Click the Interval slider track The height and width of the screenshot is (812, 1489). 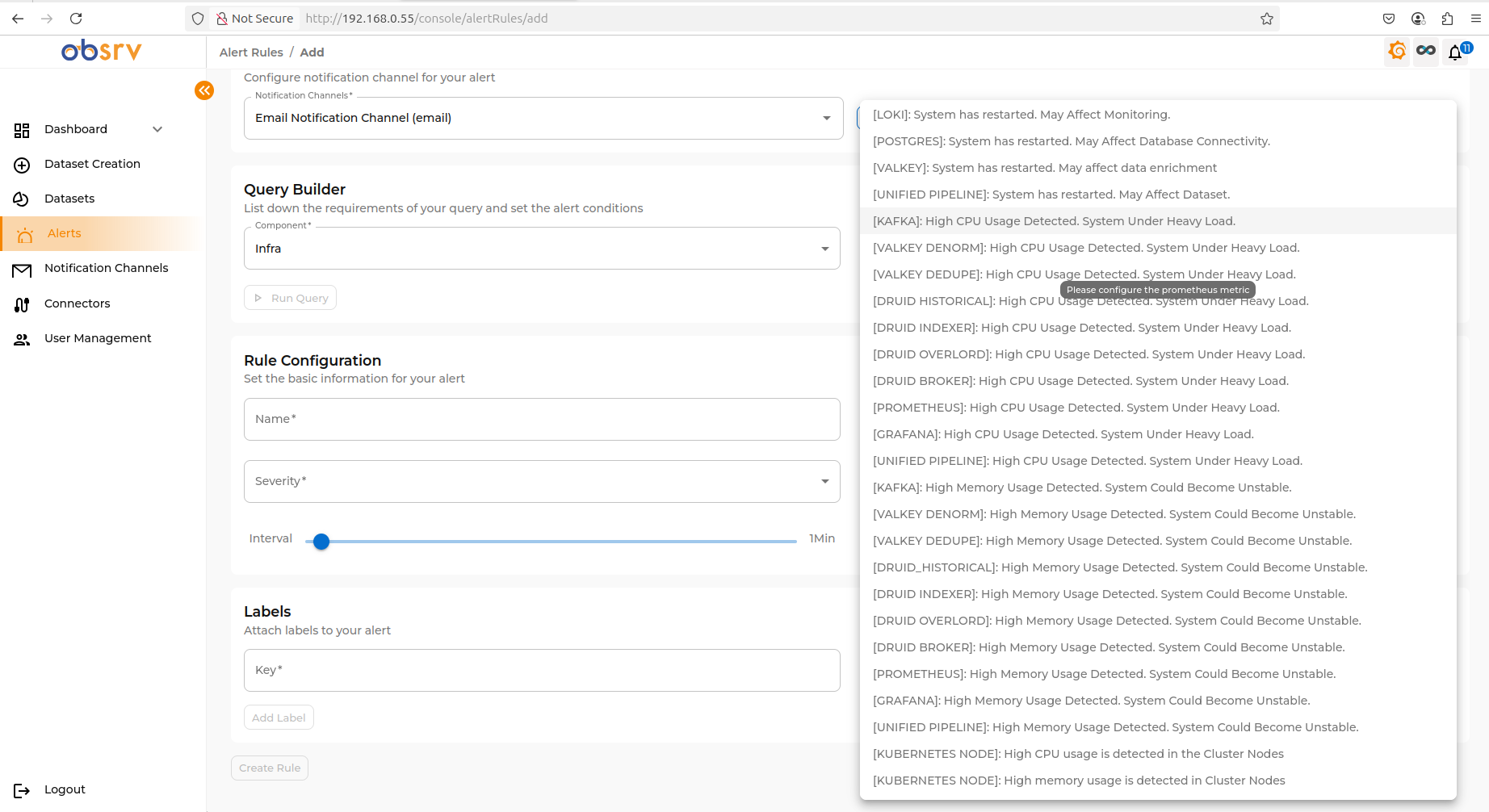tap(551, 542)
